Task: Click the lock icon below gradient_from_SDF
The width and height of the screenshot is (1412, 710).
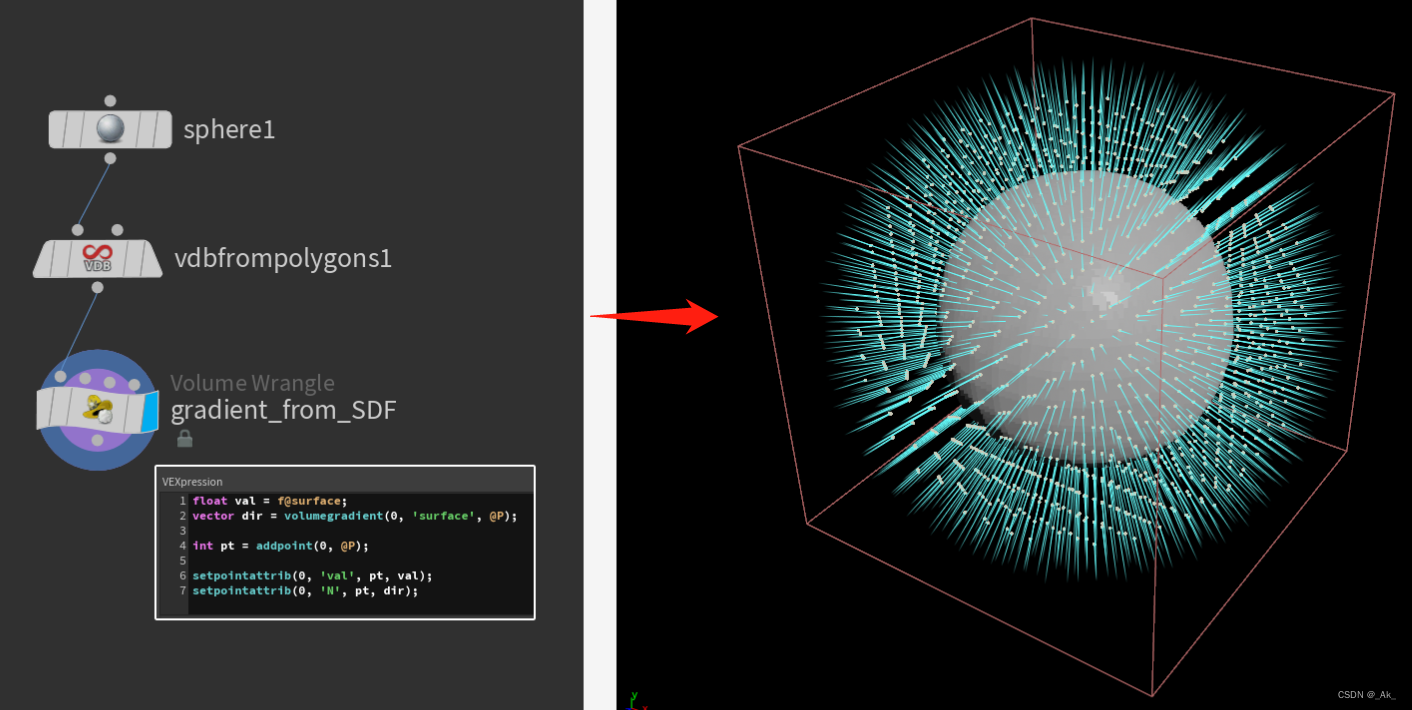Action: 187,437
